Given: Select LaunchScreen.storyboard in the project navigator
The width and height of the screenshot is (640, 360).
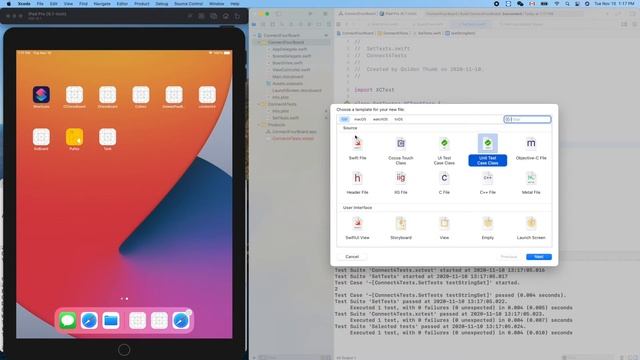Looking at the screenshot, I should tap(296, 91).
